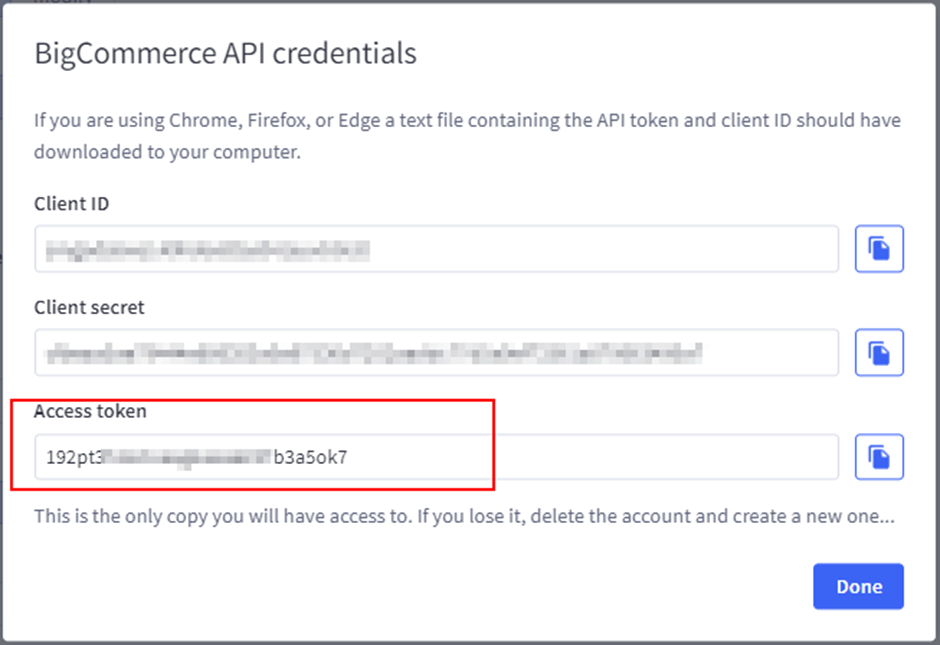Click empty space right of Client ID value
Screen dimensions: 940x645
[600, 249]
